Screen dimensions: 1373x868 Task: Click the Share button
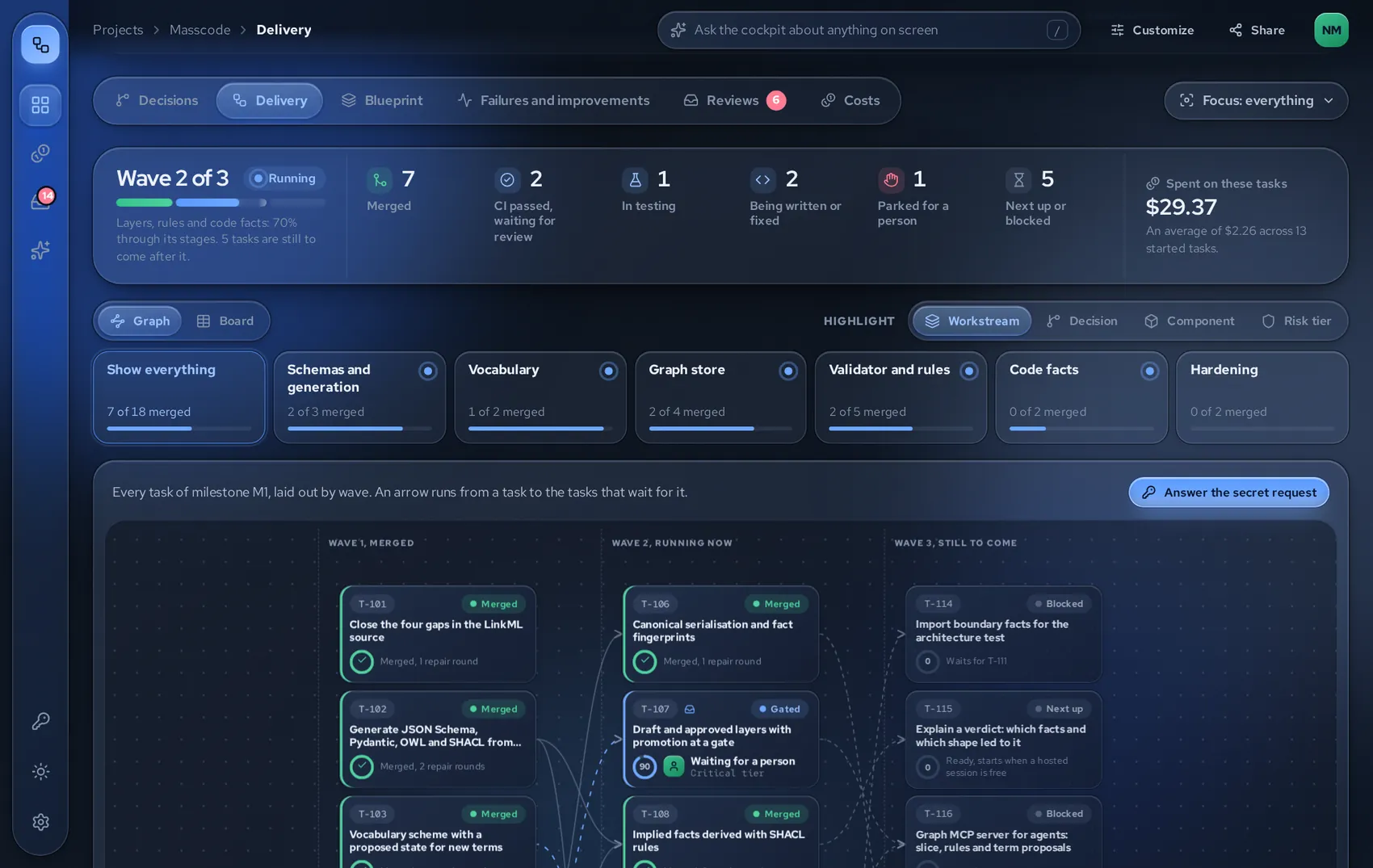click(x=1257, y=30)
